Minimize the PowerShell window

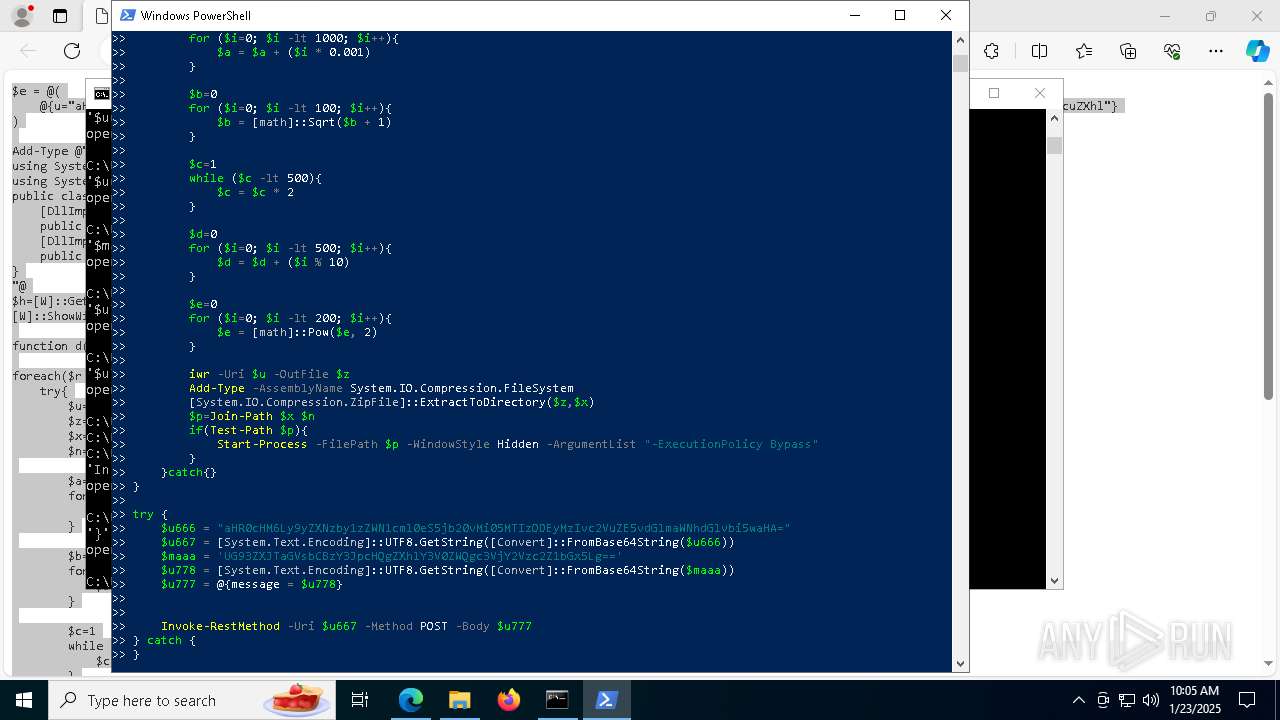(x=854, y=15)
